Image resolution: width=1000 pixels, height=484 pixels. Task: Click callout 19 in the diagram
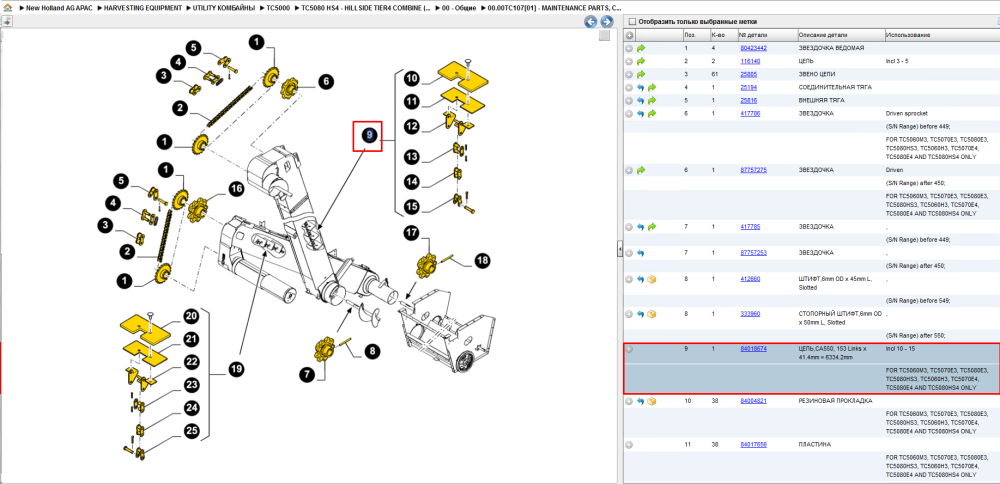(239, 369)
